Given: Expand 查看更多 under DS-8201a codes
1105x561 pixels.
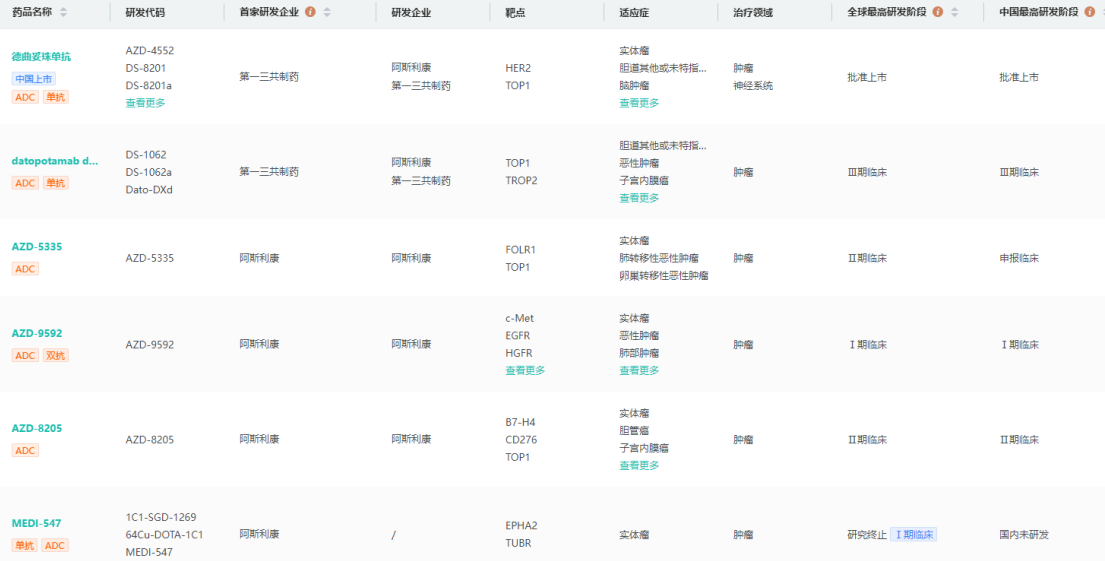Looking at the screenshot, I should tap(145, 103).
